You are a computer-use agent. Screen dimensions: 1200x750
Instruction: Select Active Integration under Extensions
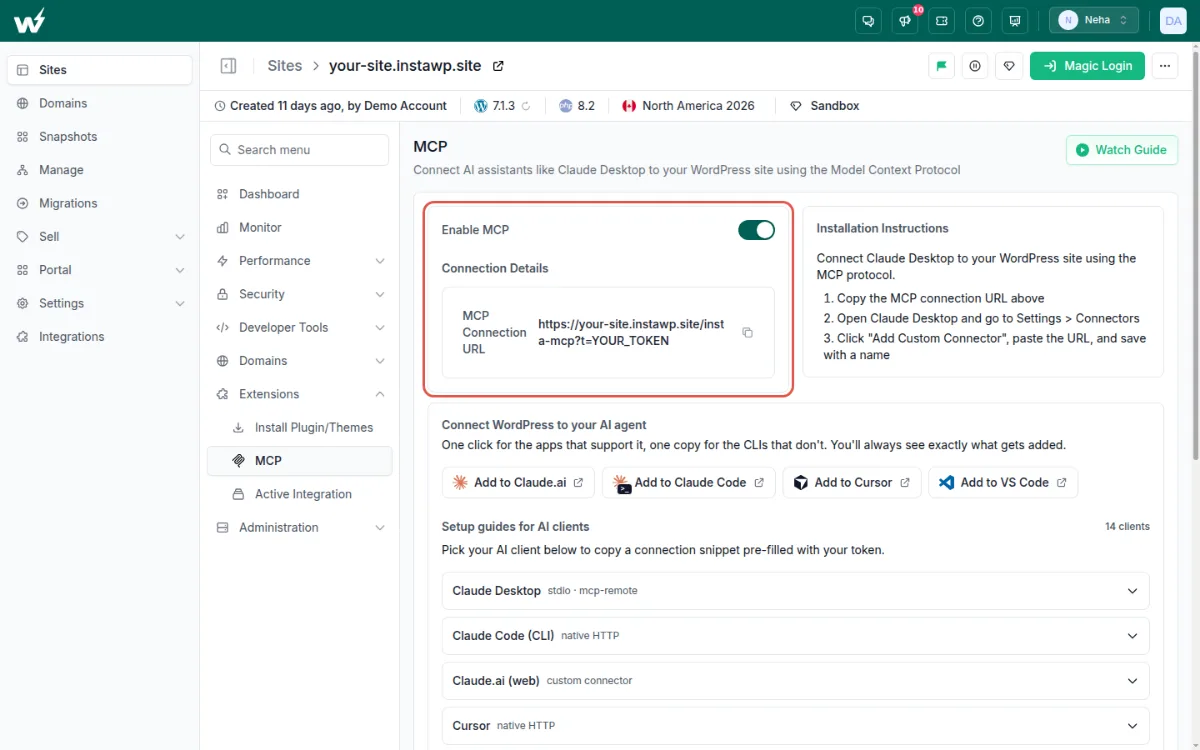point(301,494)
